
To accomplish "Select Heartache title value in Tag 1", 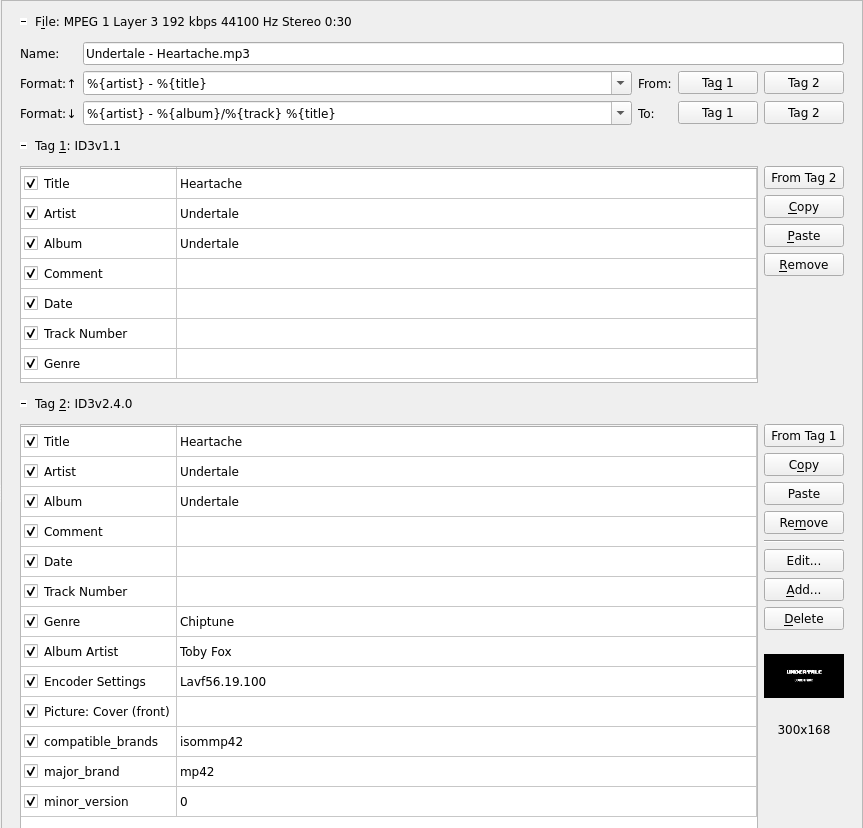I will coord(466,183).
